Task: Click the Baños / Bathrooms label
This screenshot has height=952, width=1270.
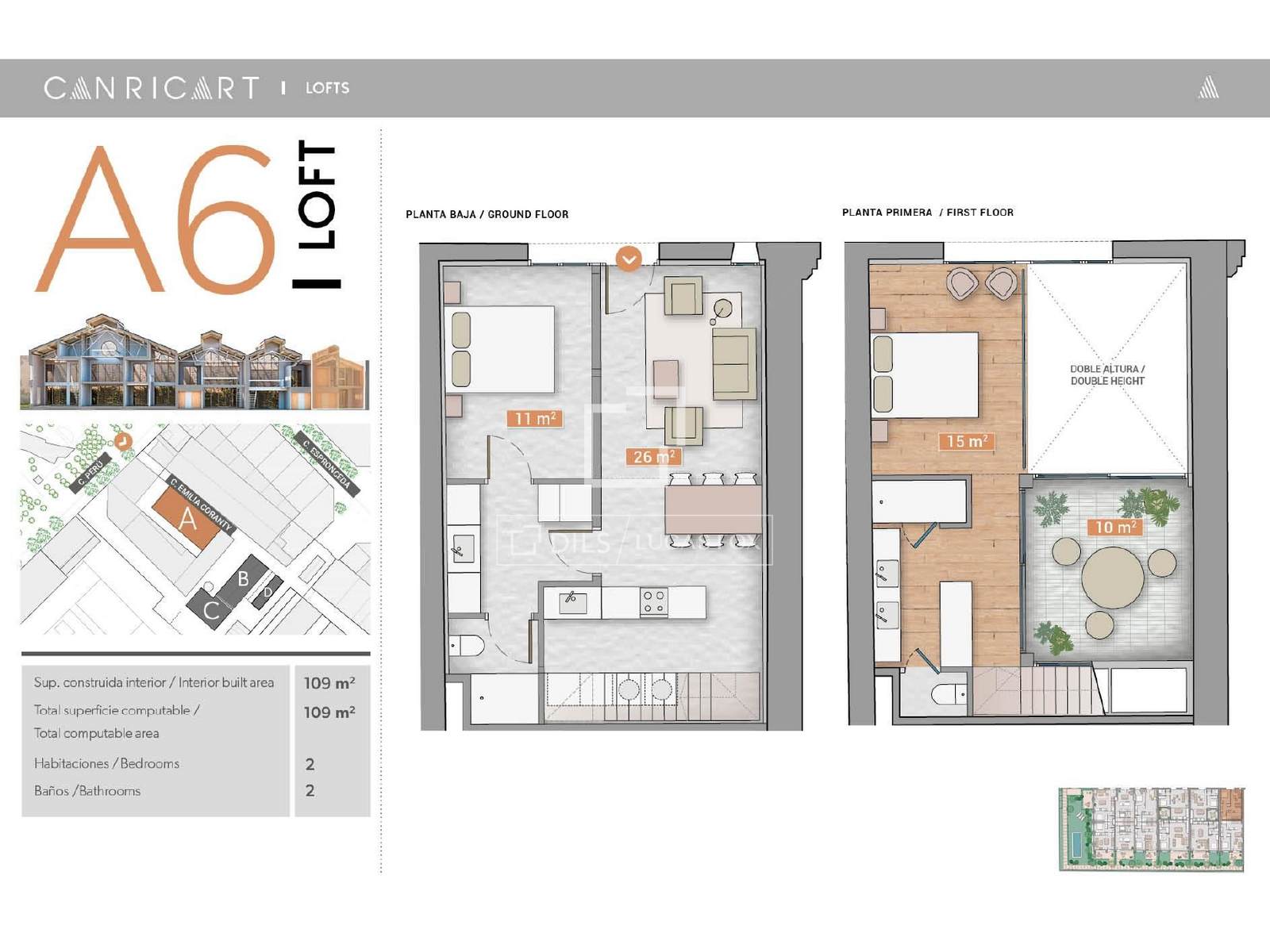Action: pos(87,791)
